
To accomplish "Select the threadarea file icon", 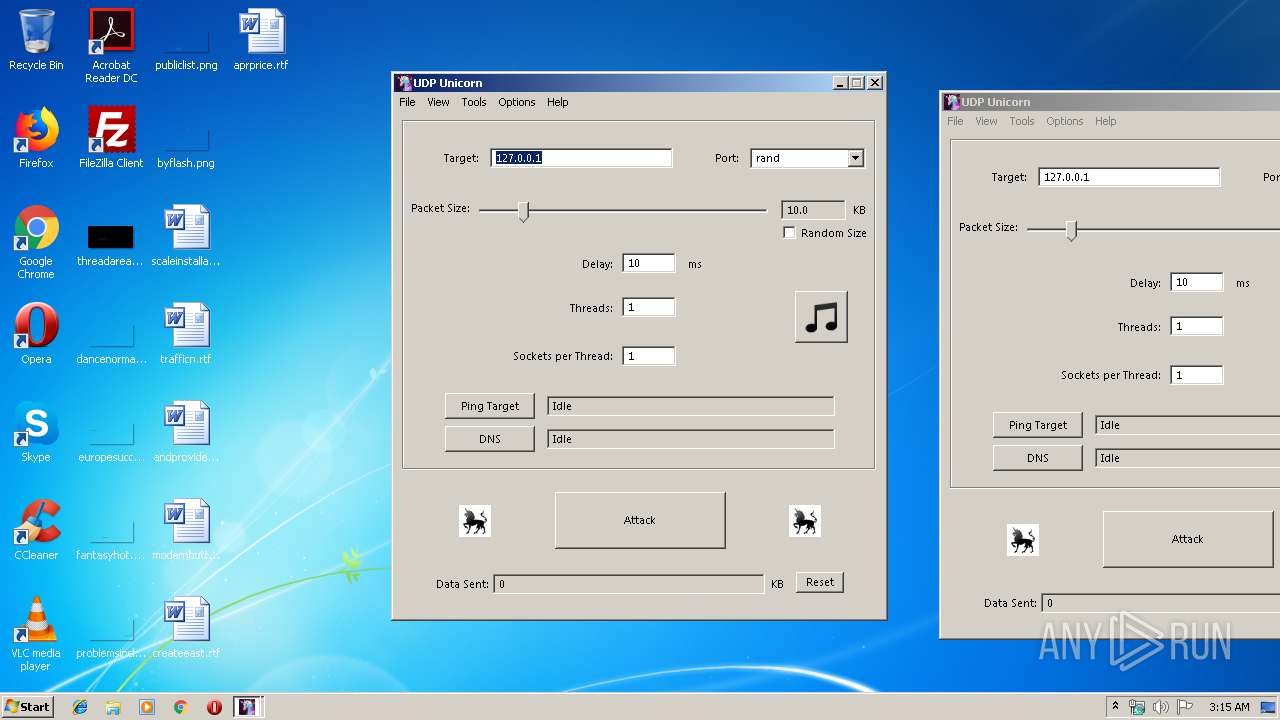I will (x=111, y=243).
